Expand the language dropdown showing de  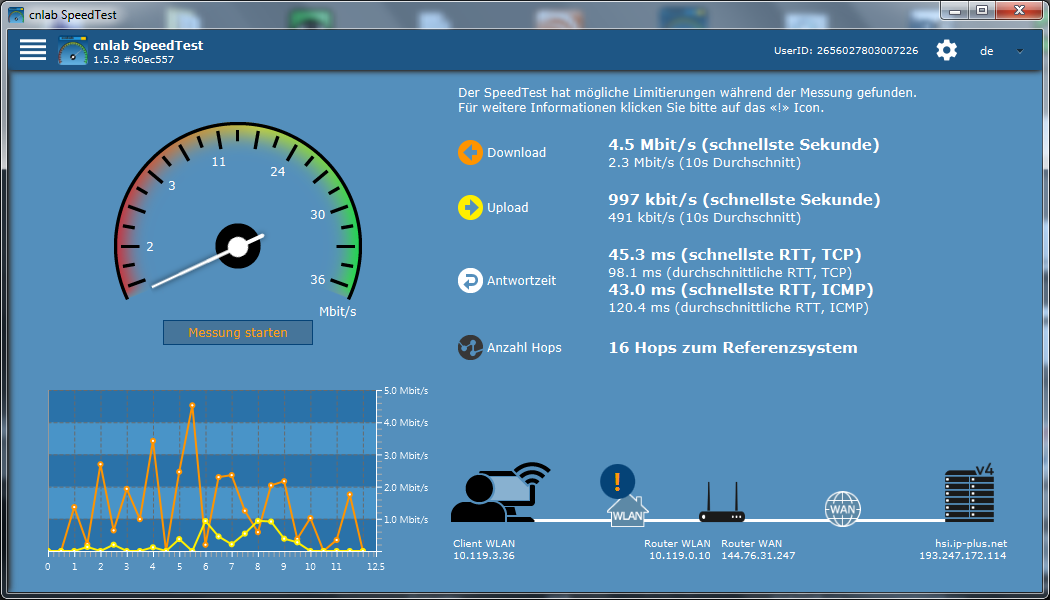(1002, 51)
